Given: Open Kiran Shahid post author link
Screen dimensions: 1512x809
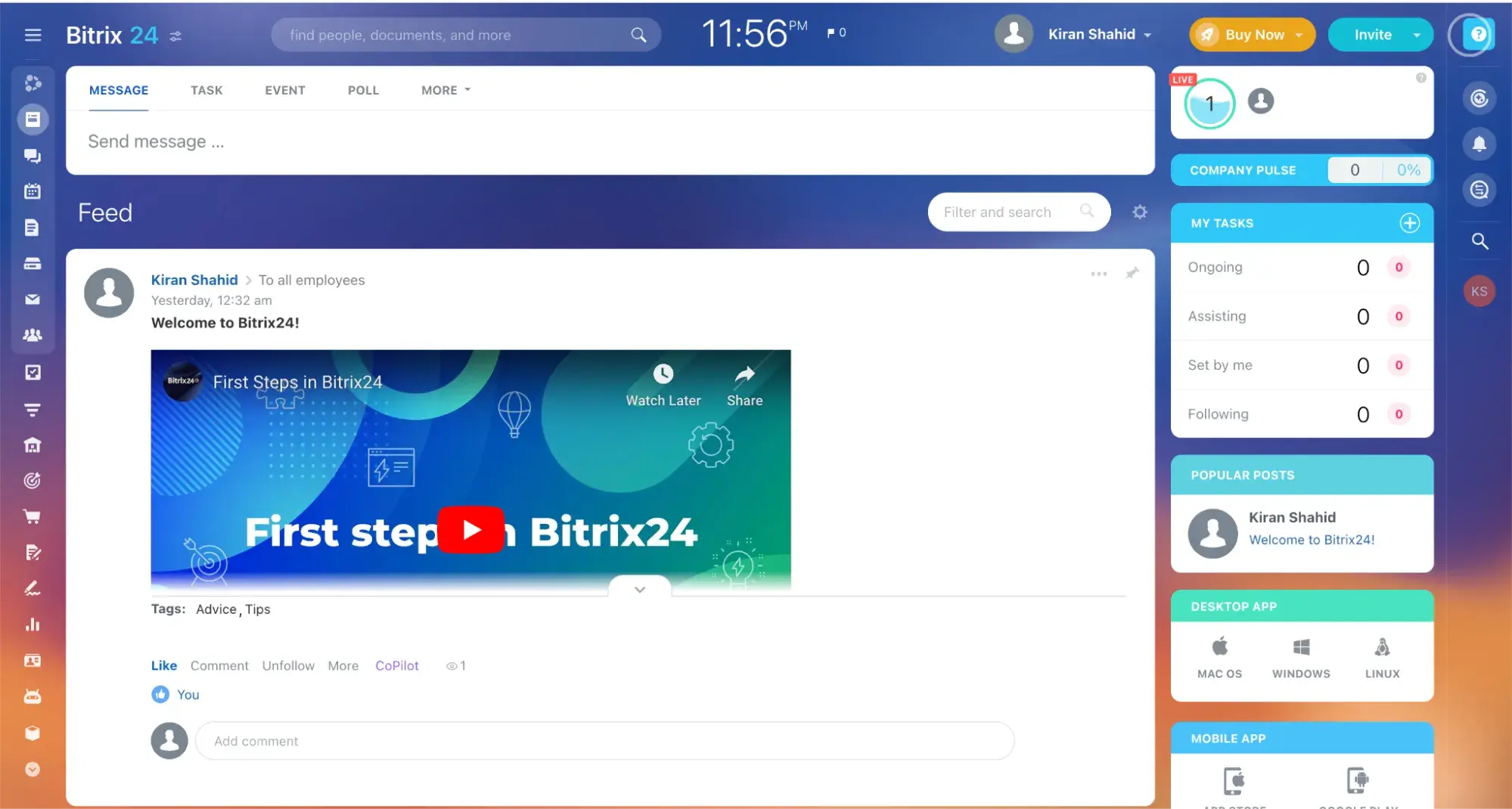Looking at the screenshot, I should (194, 280).
